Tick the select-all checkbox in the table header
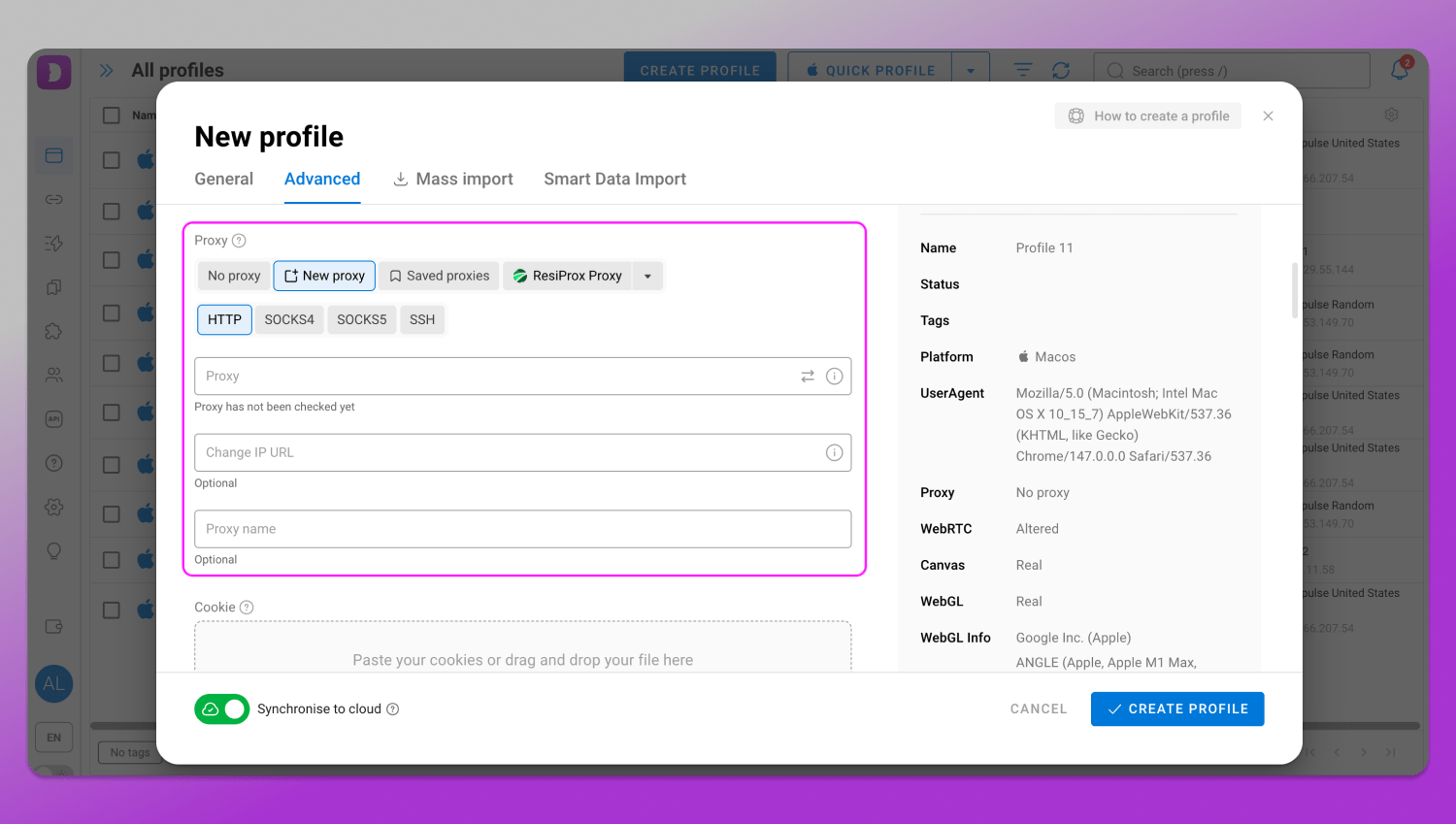Image resolution: width=1456 pixels, height=824 pixels. click(112, 115)
